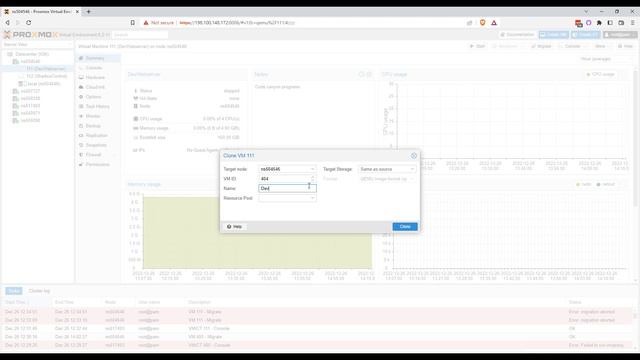Click the Create VM button
640x360 pixels.
click(553, 35)
